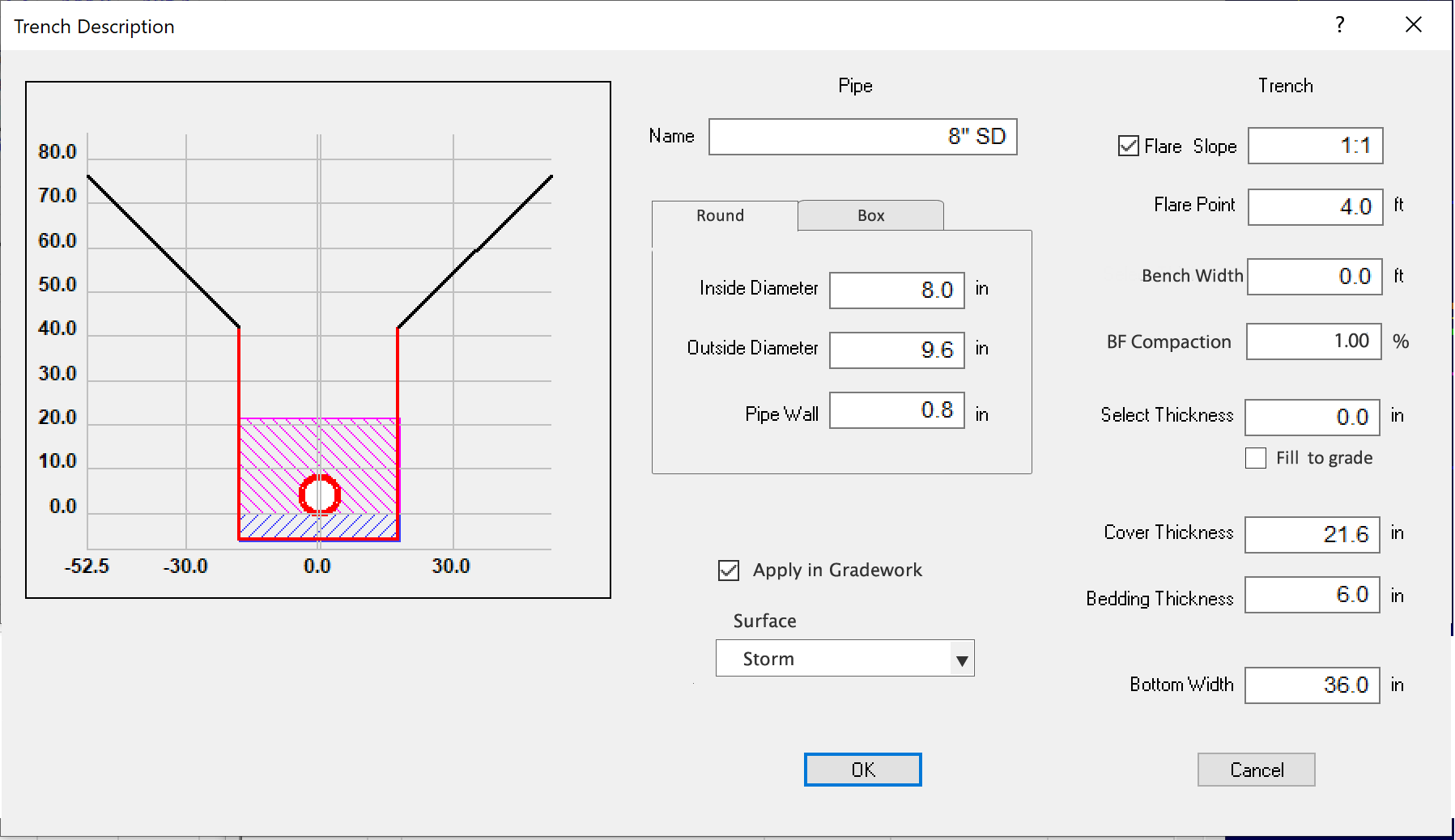Viewport: 1455px width, 840px height.
Task: Click the Cover Thickness input
Action: [1312, 534]
